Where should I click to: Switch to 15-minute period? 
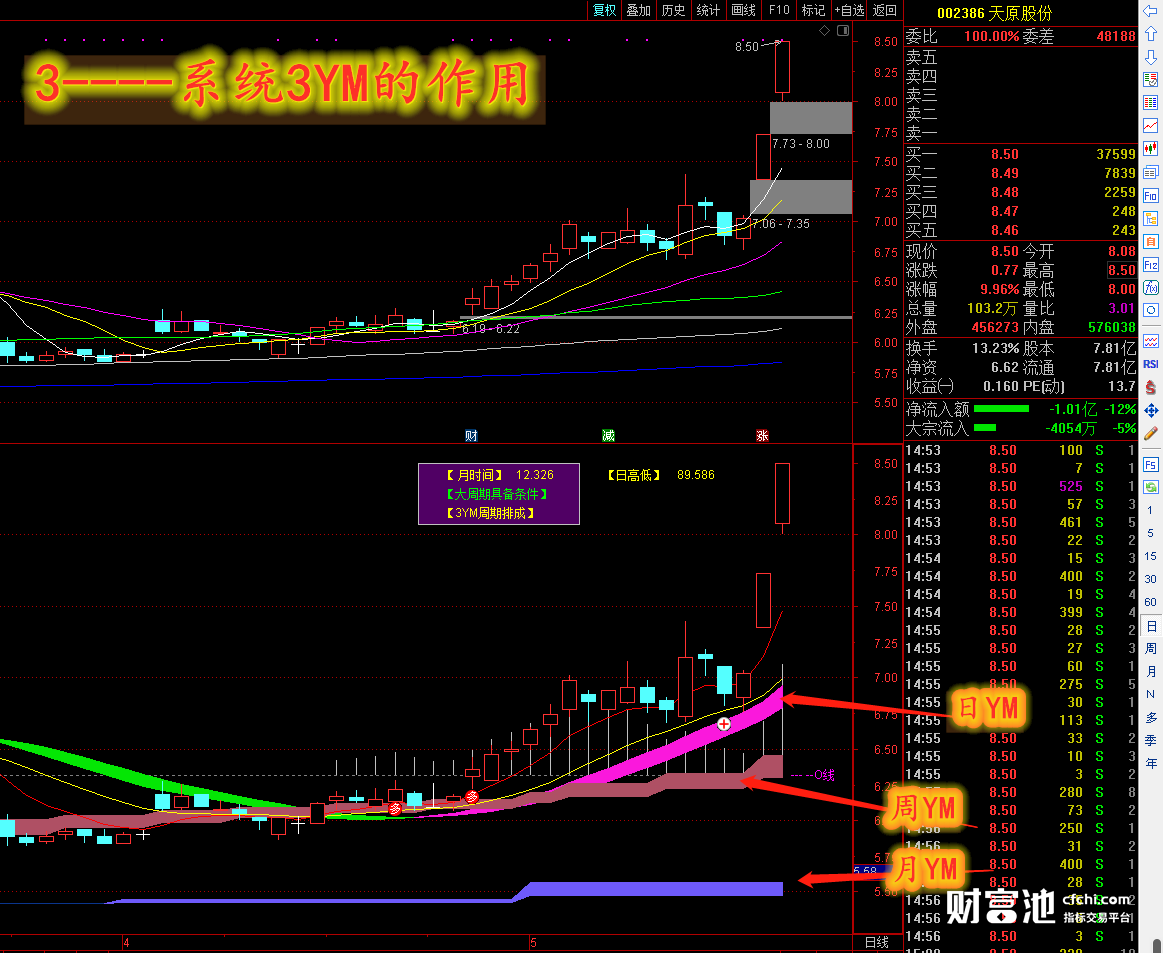1150,556
